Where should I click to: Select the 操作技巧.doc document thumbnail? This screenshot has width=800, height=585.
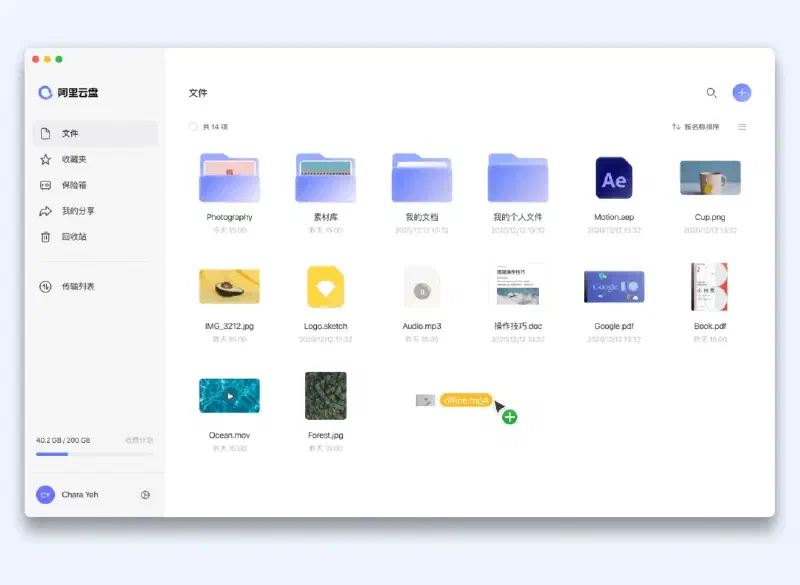pyautogui.click(x=518, y=286)
